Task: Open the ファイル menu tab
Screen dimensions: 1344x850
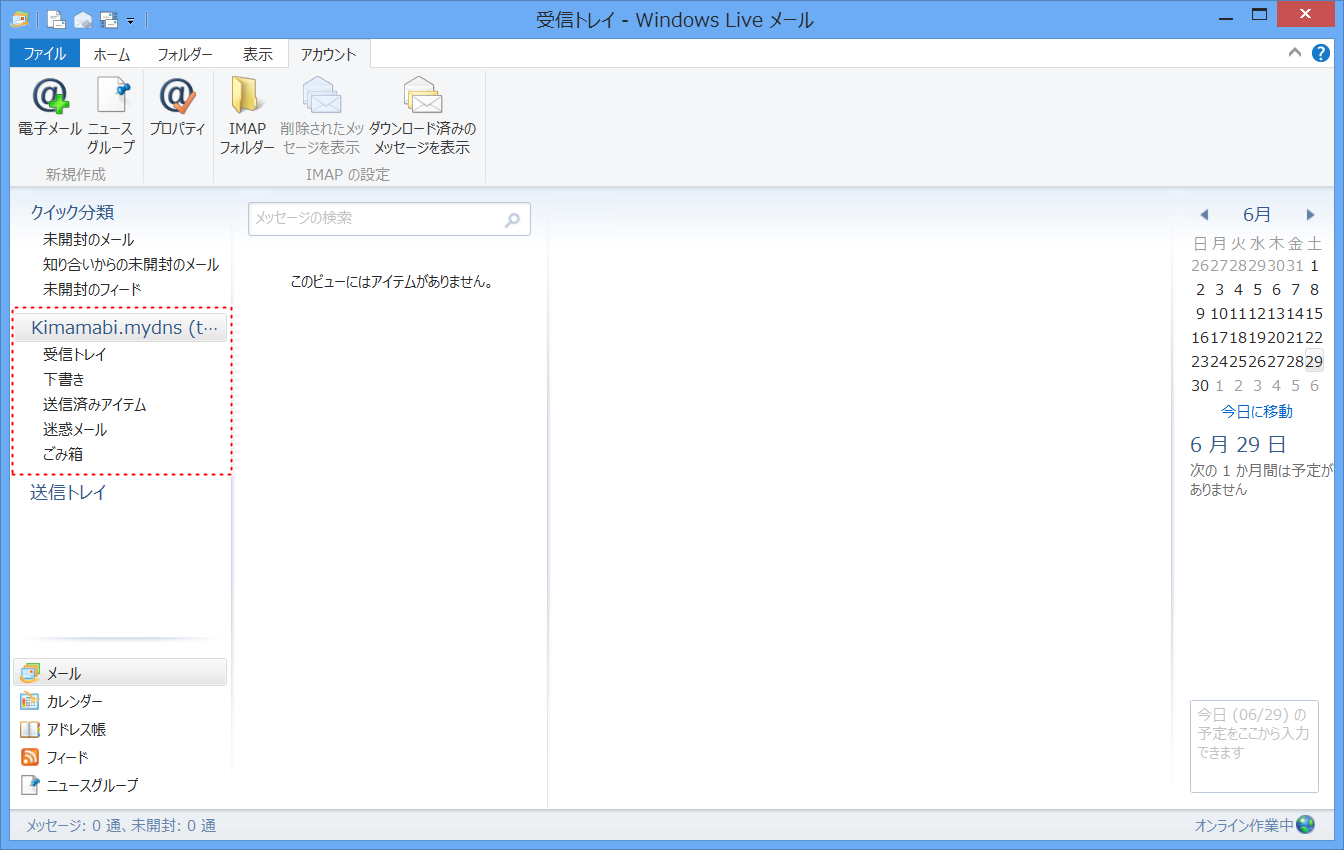Action: coord(44,54)
